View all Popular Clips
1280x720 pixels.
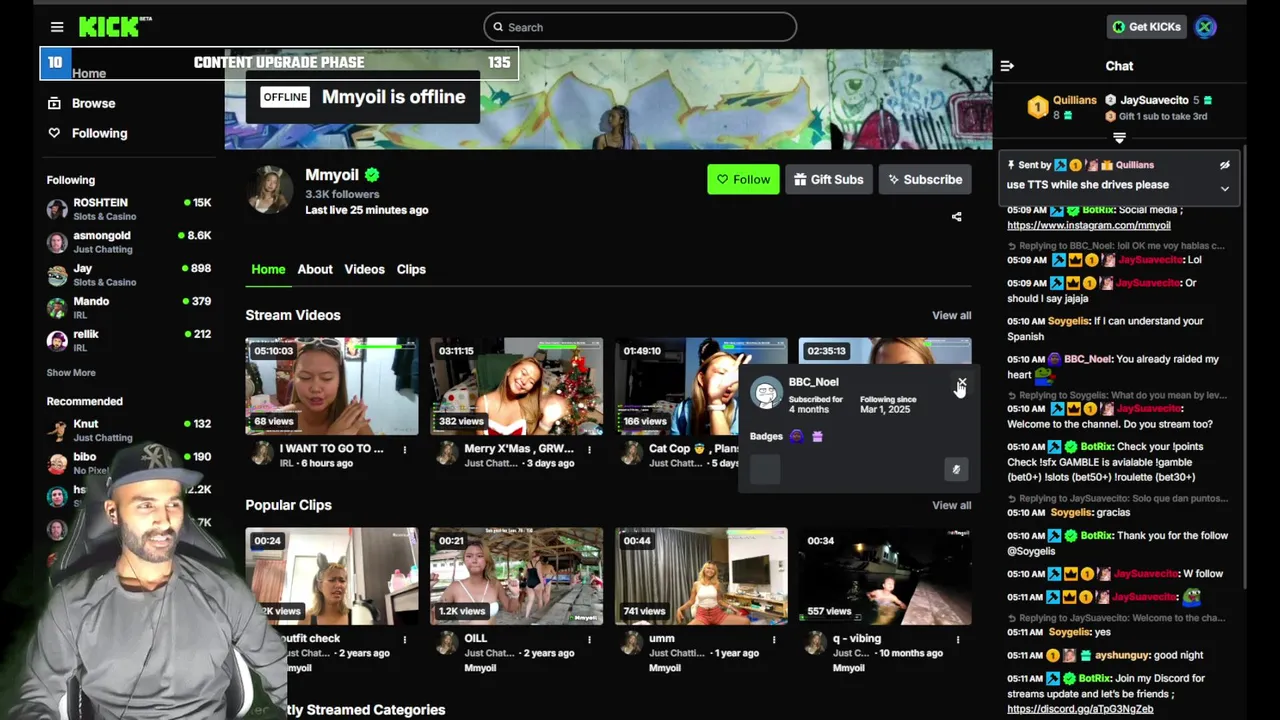point(951,505)
